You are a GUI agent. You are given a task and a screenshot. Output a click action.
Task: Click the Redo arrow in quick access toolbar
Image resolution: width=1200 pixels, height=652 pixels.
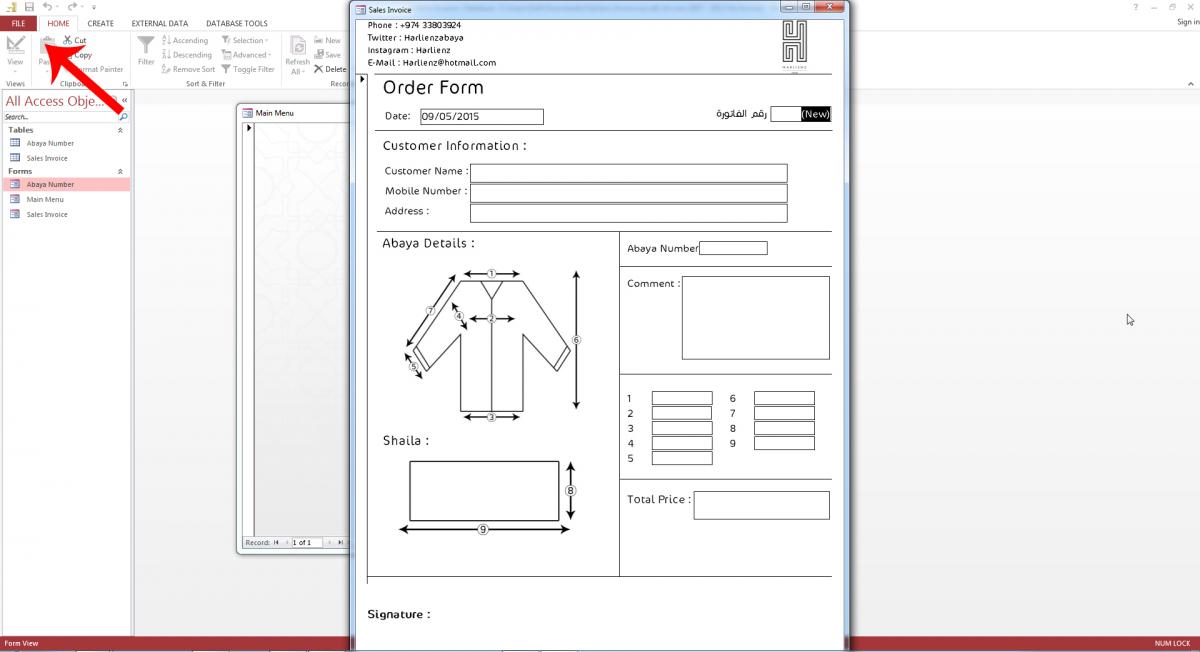tap(71, 7)
